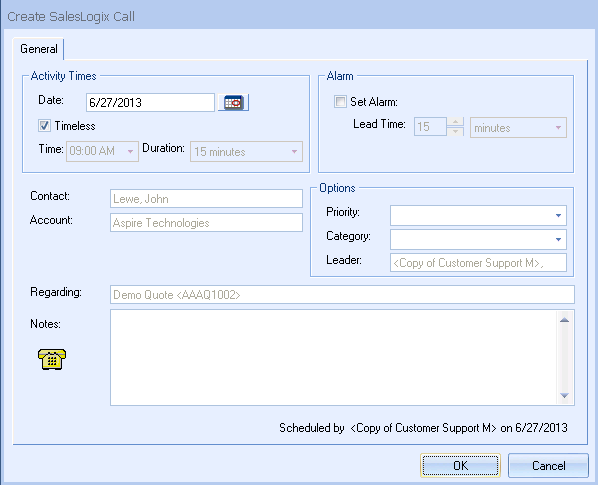Viewport: 598px width, 485px height.
Task: Click inside the Notes text area
Action: pos(334,358)
